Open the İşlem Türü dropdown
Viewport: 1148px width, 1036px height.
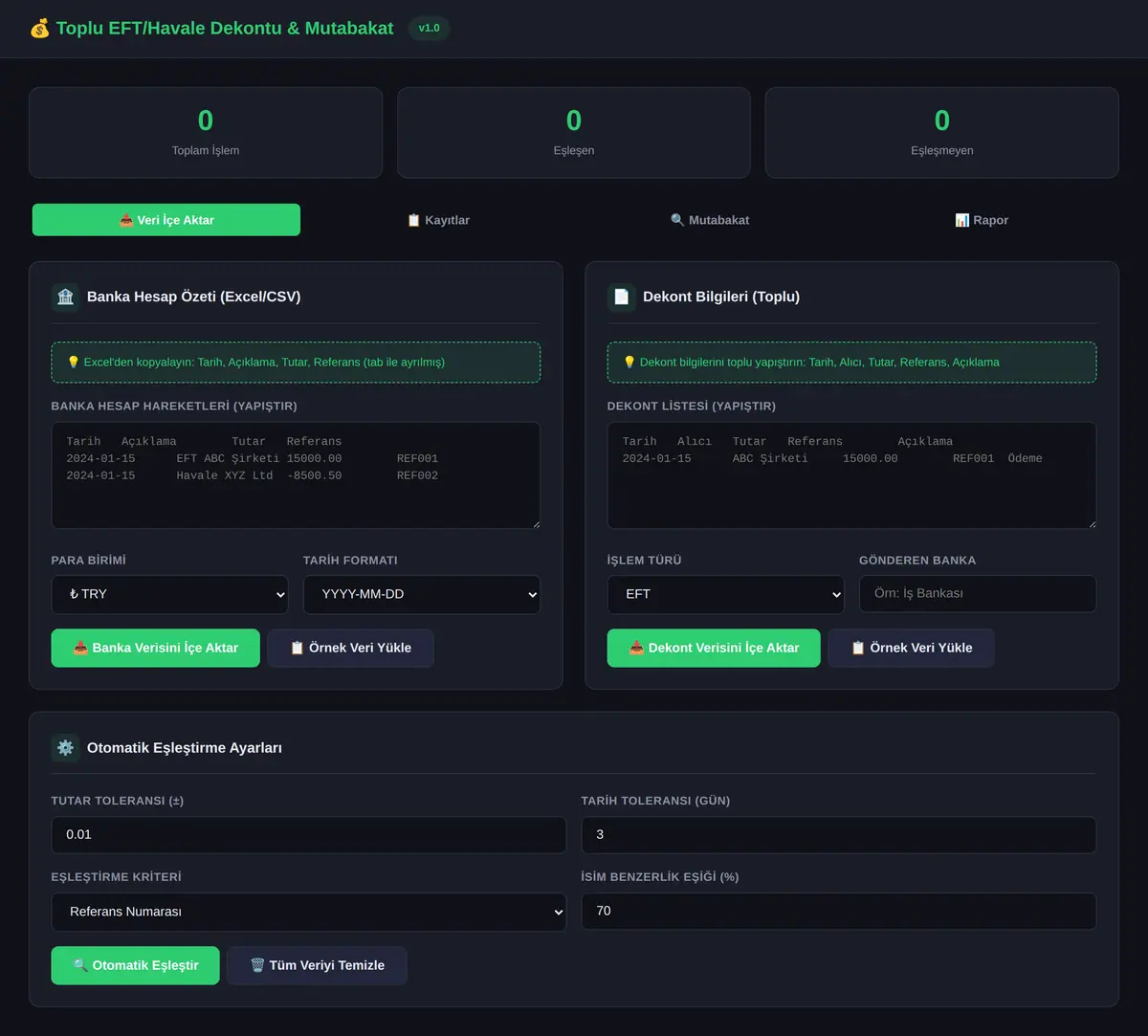[x=726, y=594]
